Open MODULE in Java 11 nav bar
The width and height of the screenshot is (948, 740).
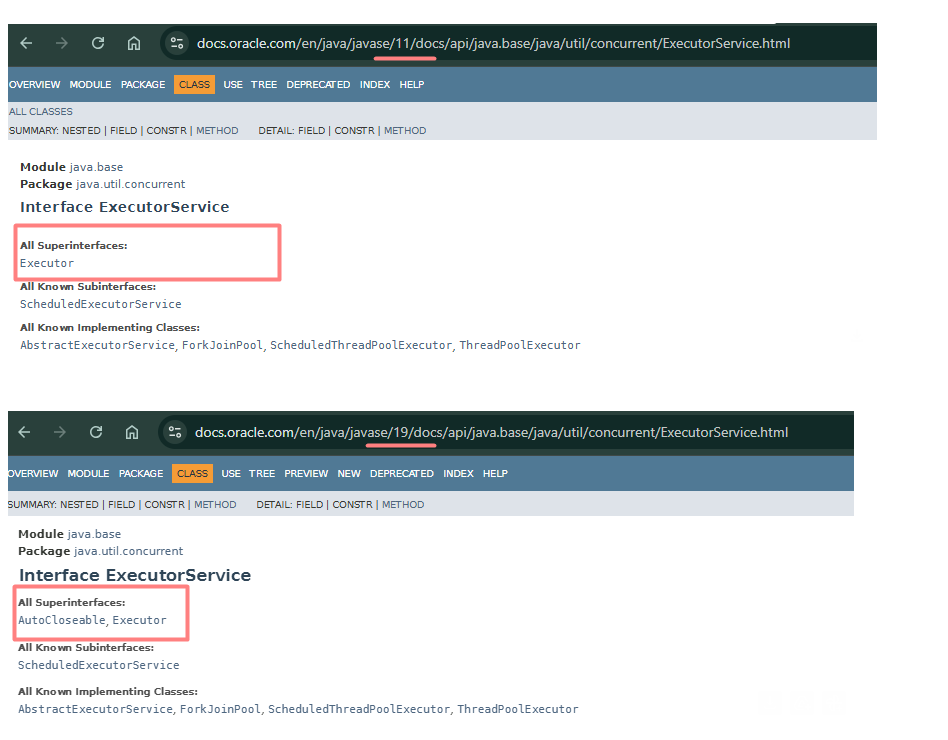[90, 85]
